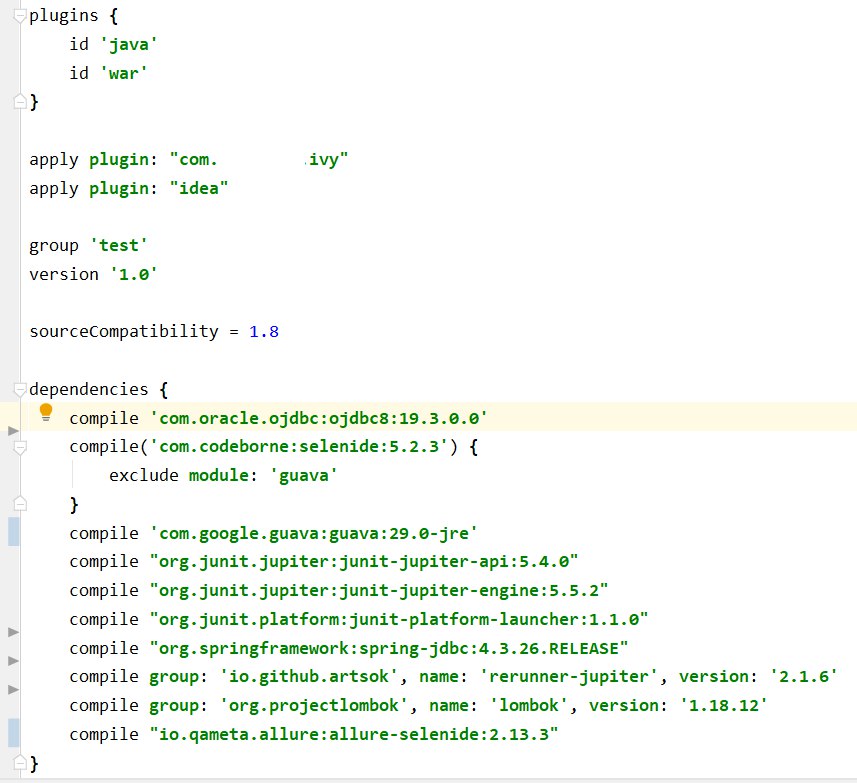Click the '2.1.6' version string
857x783 pixels.
pos(803,677)
